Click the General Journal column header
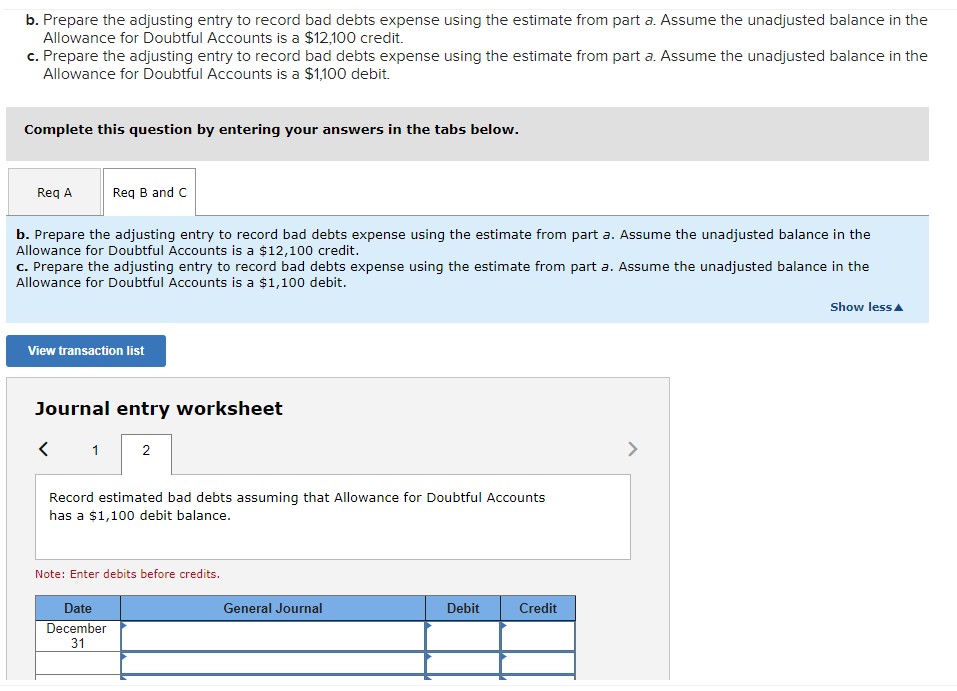 tap(273, 608)
